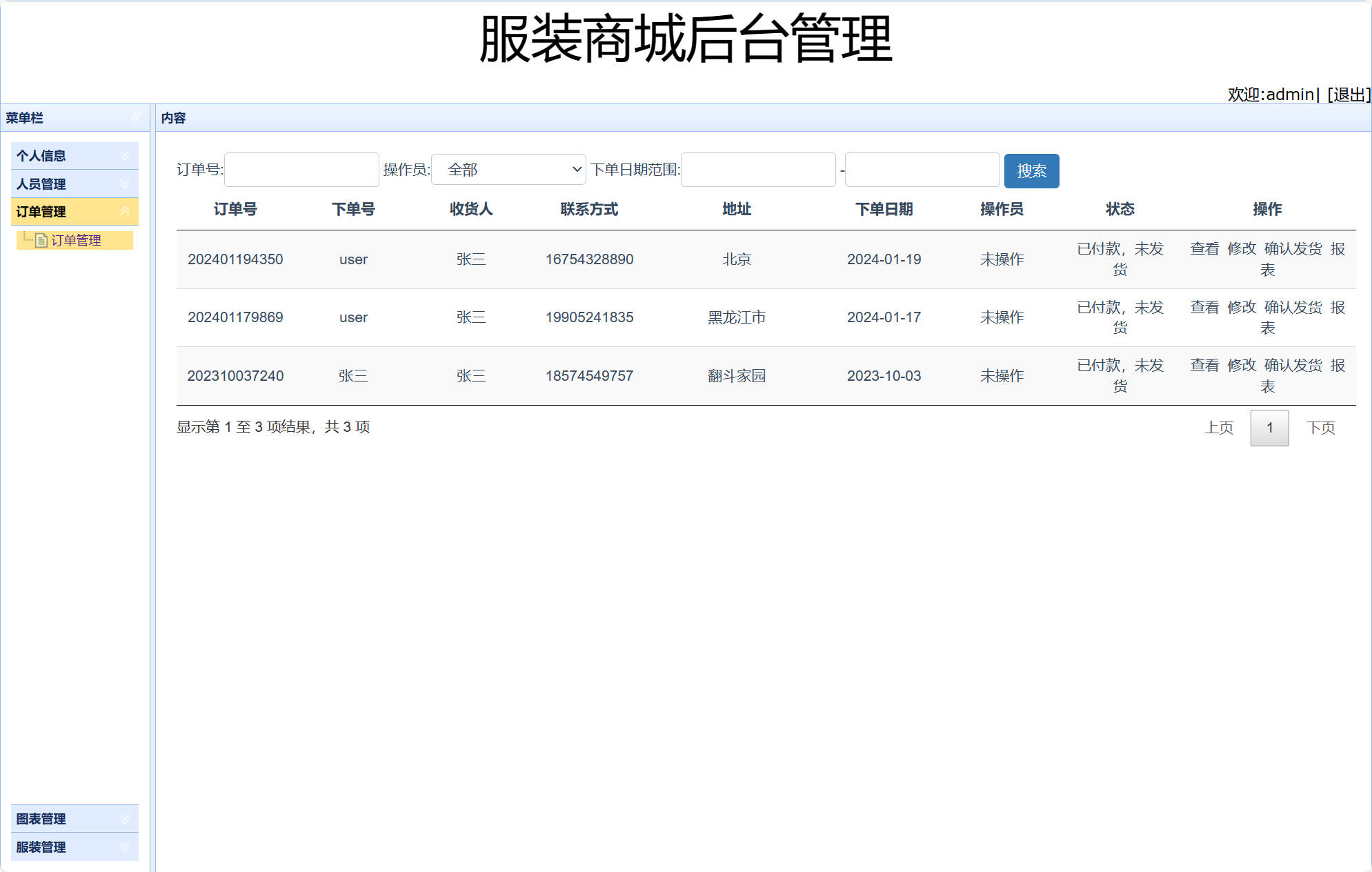Click 修改 for order 202310037240
The height and width of the screenshot is (872, 1372).
1242,366
